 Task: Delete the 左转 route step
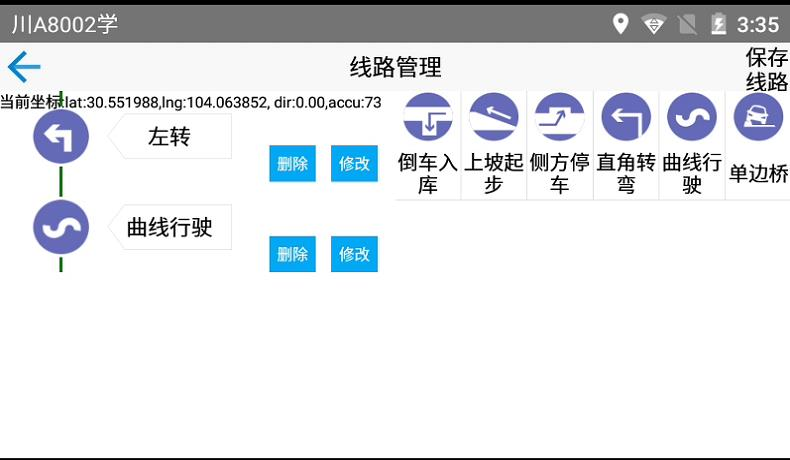(x=292, y=163)
